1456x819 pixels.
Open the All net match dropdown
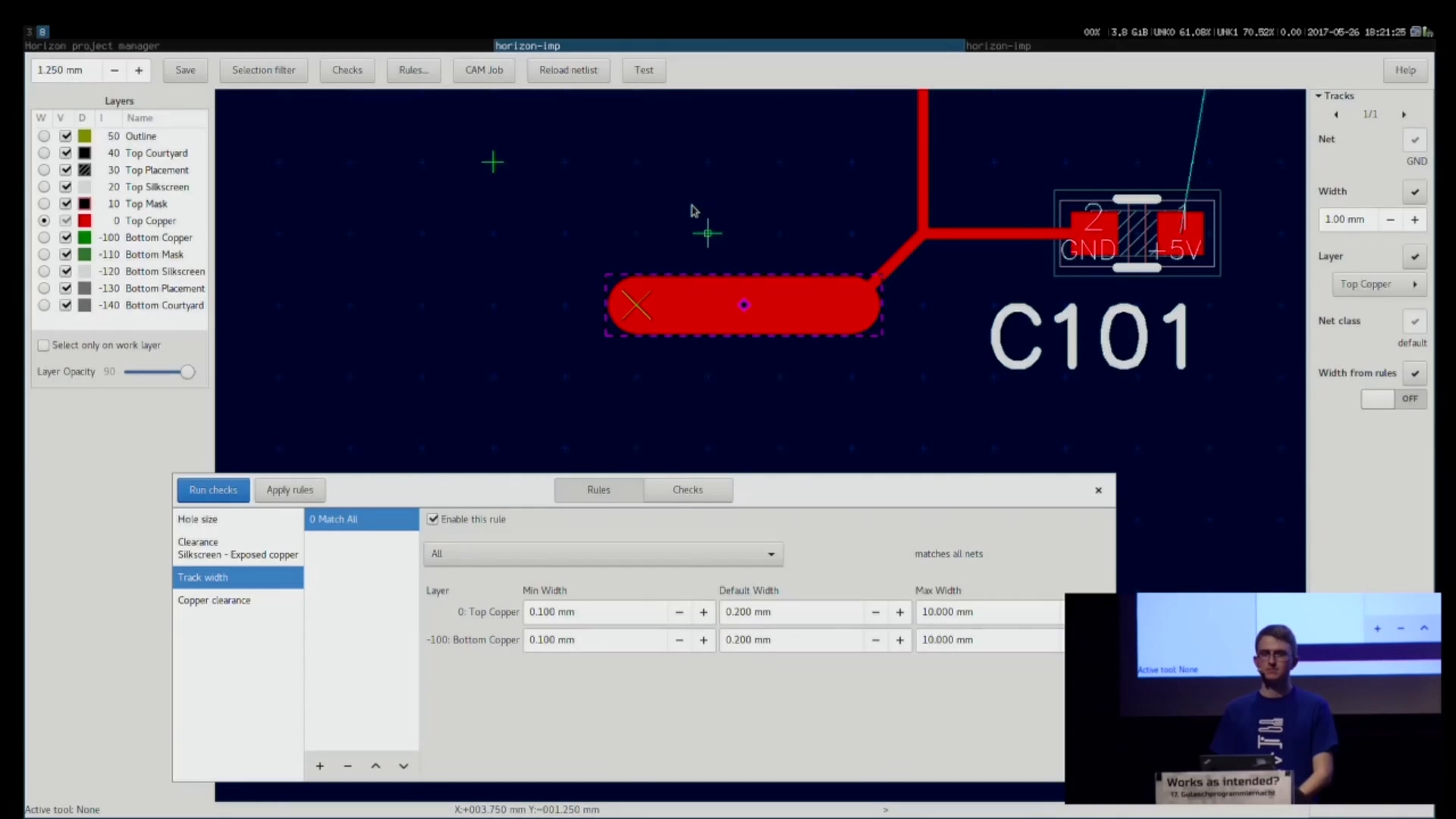click(603, 554)
